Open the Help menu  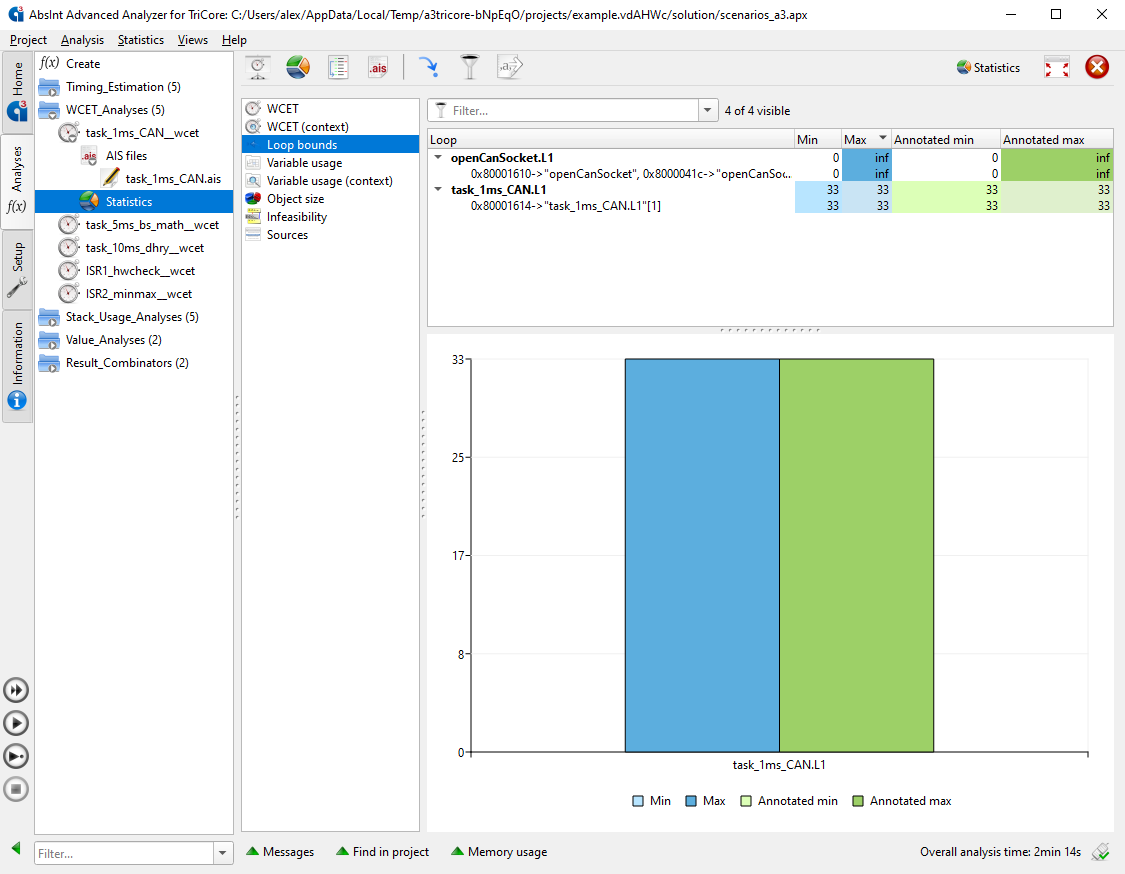tap(234, 40)
